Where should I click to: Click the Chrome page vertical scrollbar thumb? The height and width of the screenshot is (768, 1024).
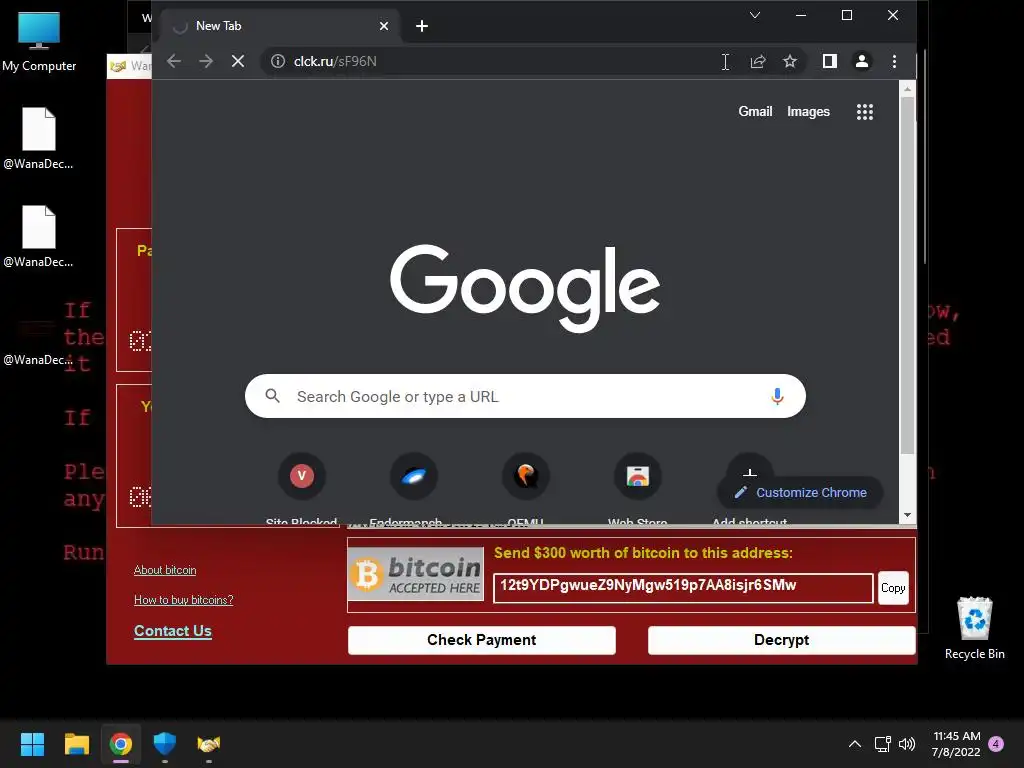907,275
